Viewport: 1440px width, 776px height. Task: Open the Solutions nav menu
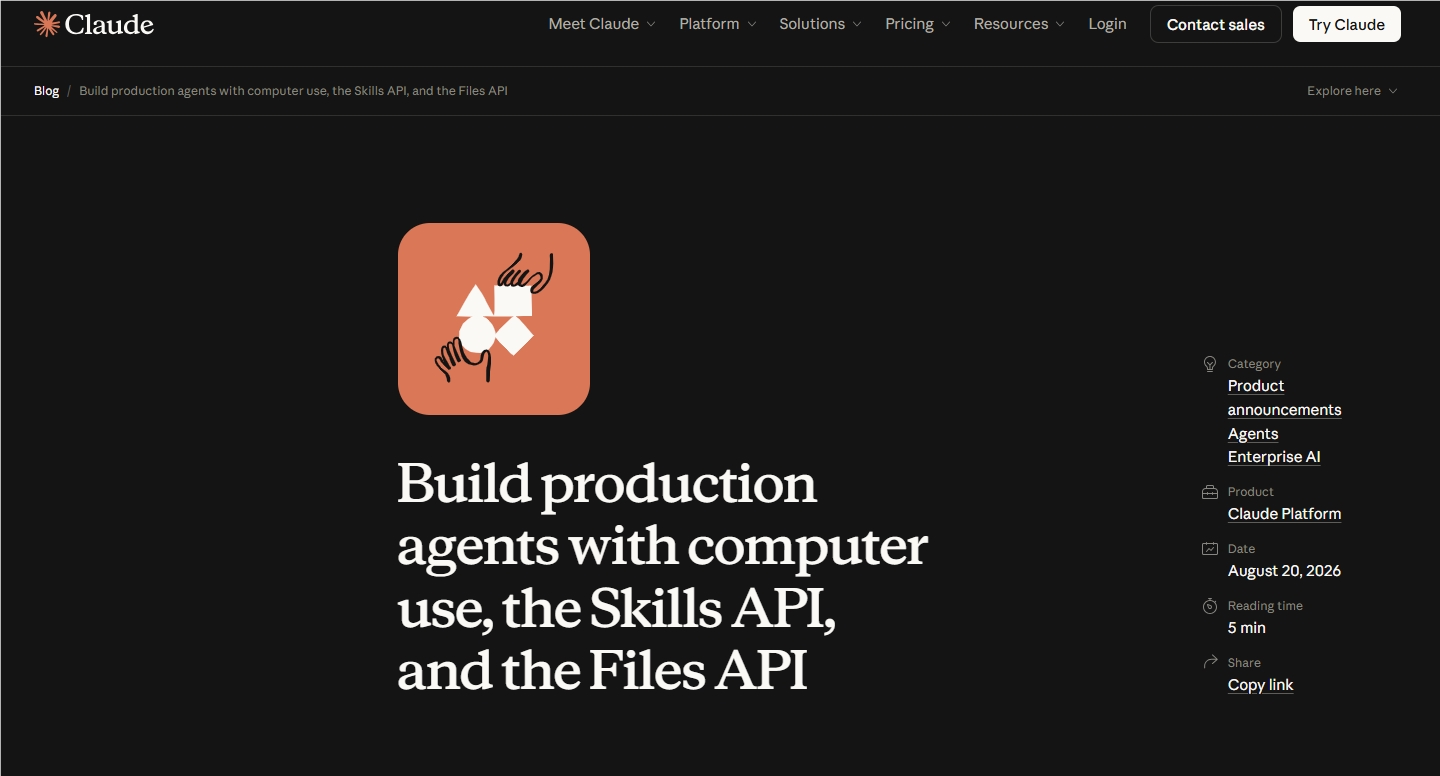point(820,24)
